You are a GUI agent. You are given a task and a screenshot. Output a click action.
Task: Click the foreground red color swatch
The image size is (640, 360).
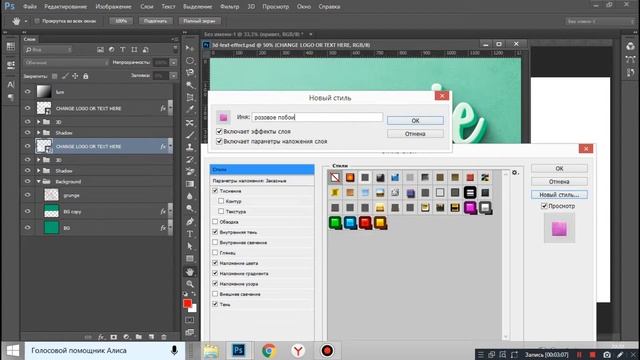(187, 303)
